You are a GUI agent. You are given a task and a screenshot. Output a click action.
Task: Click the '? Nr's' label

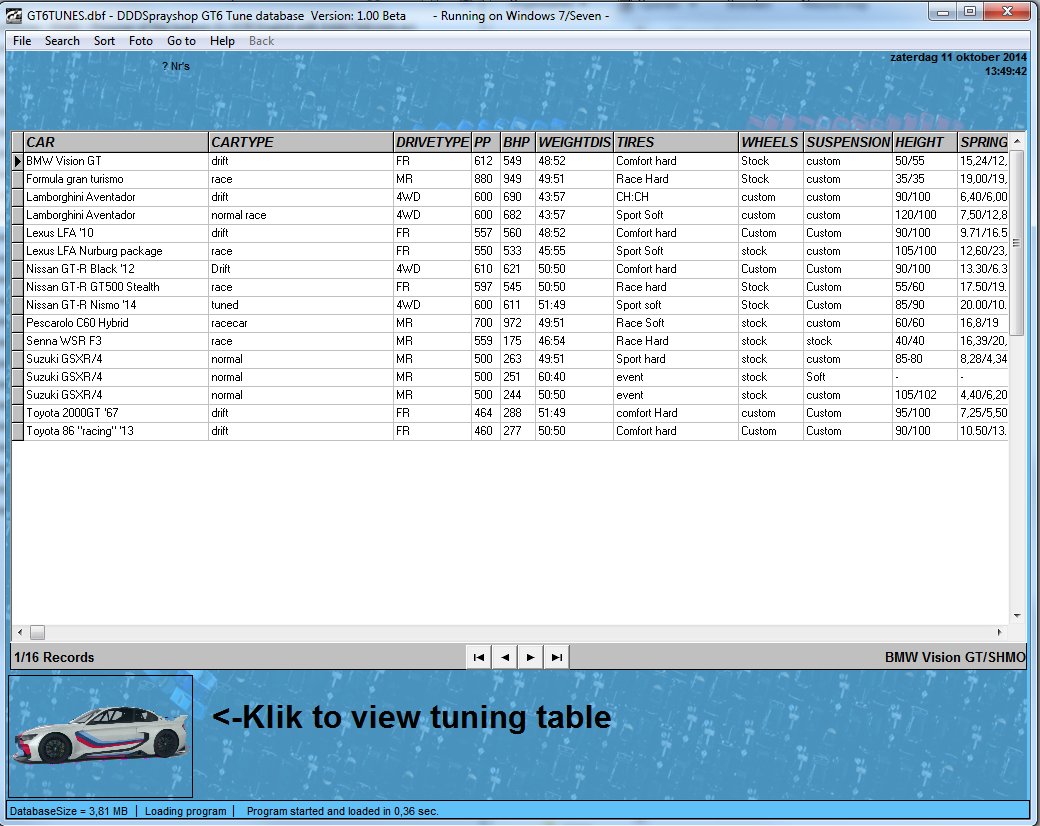point(176,66)
